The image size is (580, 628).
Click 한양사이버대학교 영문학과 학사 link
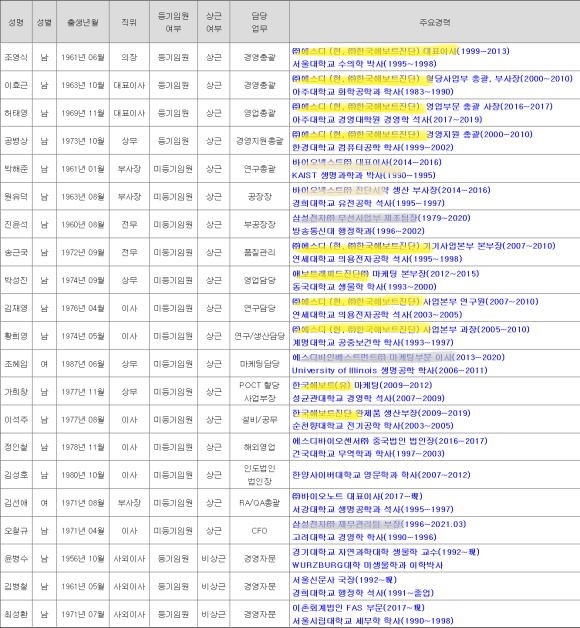click(x=381, y=475)
